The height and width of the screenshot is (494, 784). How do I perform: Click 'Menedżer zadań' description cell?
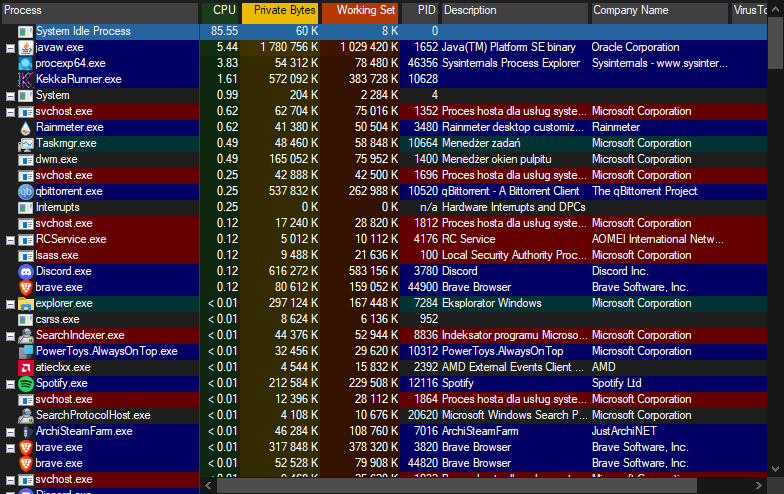tap(481, 143)
